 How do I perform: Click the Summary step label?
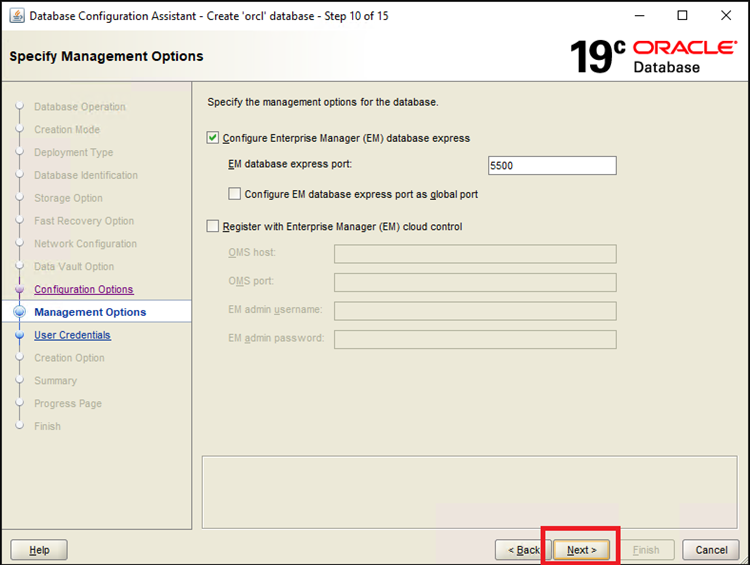tap(55, 381)
